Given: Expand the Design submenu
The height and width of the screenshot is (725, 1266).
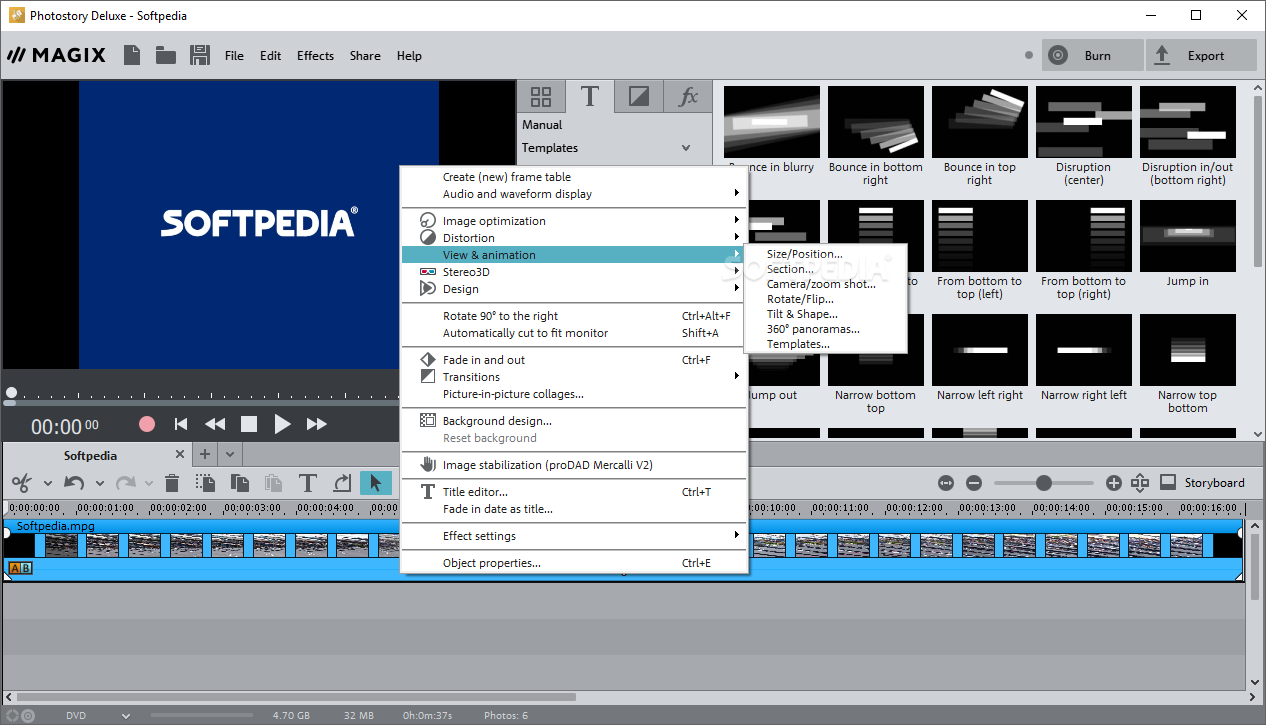Looking at the screenshot, I should click(574, 289).
